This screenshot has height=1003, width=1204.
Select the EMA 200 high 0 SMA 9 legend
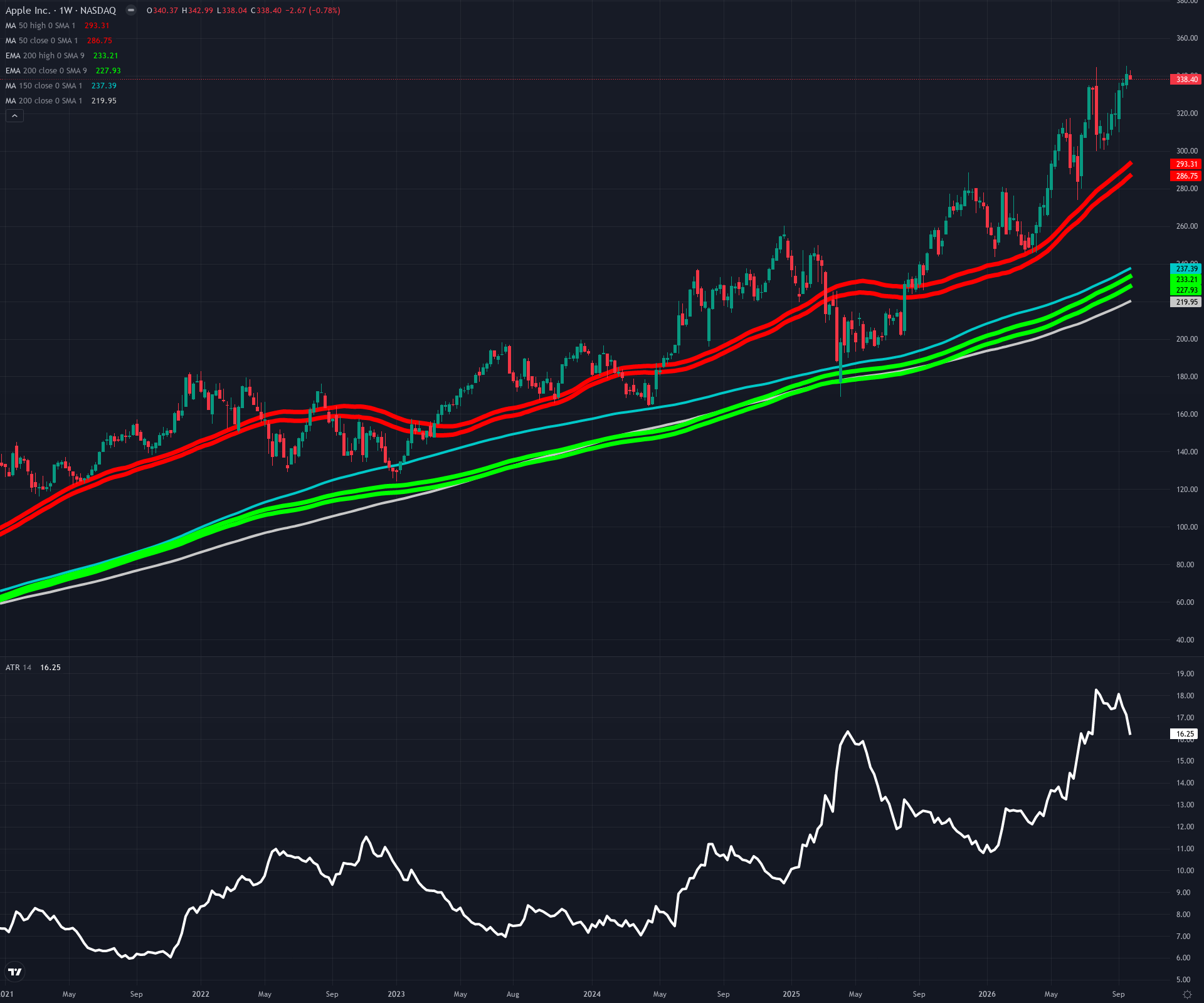click(45, 56)
